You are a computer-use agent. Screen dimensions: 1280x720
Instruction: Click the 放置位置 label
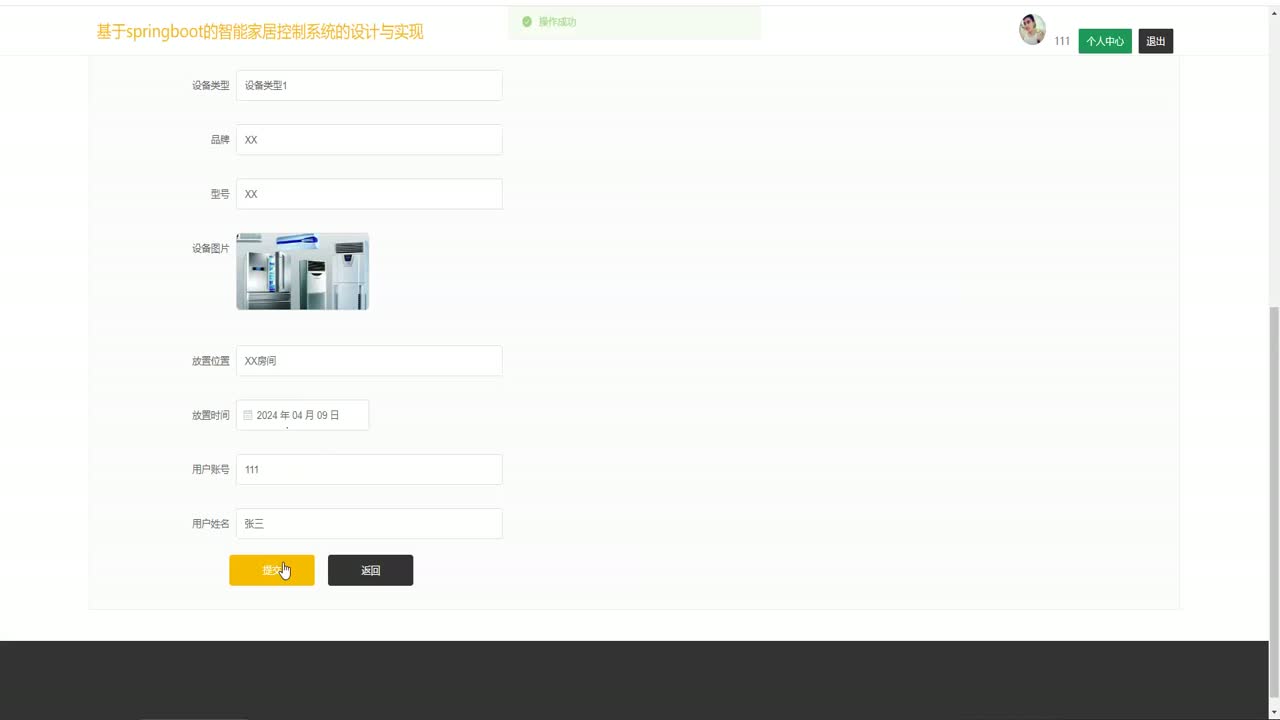click(210, 361)
